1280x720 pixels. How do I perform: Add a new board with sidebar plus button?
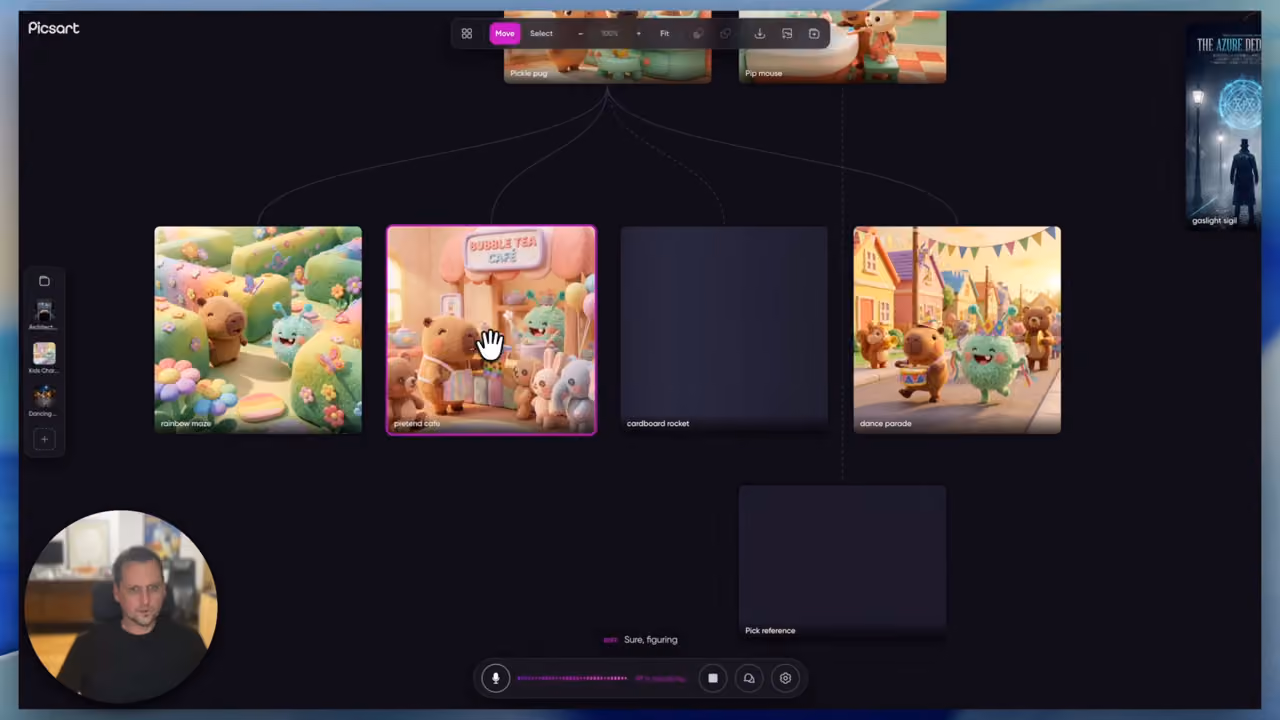pyautogui.click(x=44, y=439)
